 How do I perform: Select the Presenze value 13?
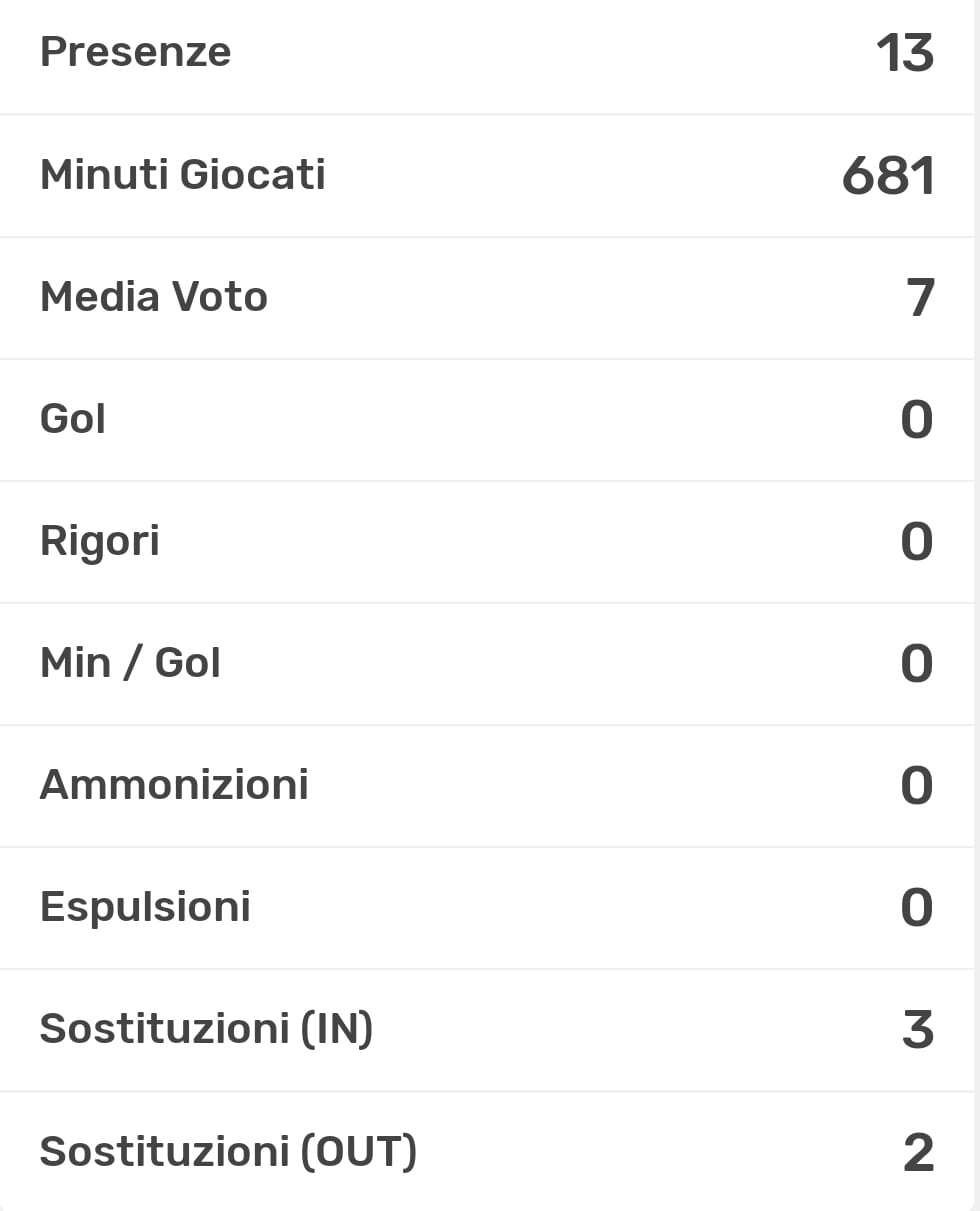pos(904,53)
